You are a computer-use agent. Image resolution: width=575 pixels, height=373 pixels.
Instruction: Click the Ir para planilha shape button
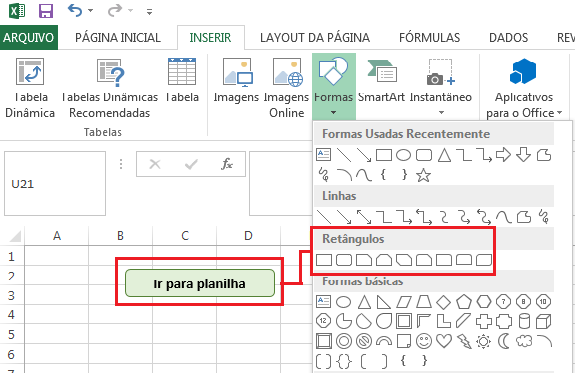200,283
